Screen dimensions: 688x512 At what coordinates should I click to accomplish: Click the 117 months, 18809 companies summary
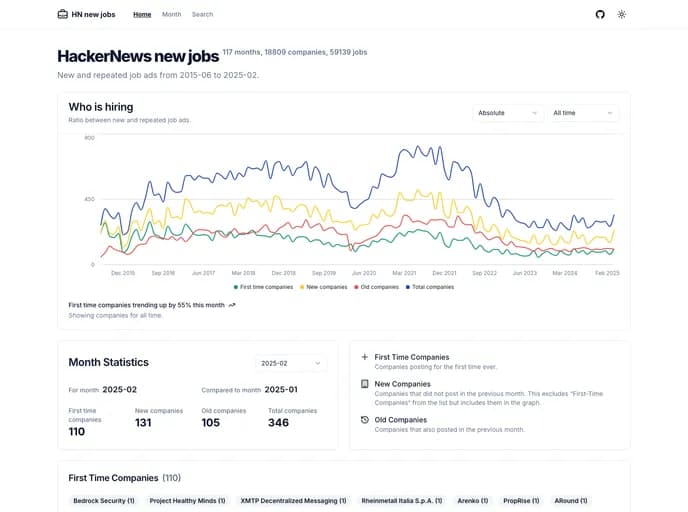click(295, 52)
